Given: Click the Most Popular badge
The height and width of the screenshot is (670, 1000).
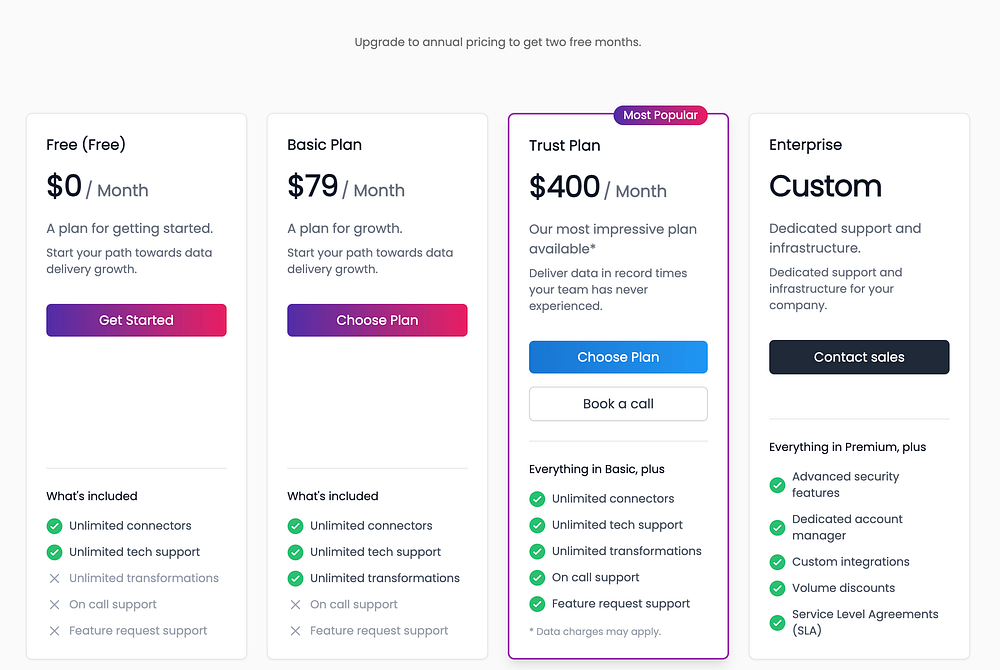Looking at the screenshot, I should pyautogui.click(x=660, y=115).
